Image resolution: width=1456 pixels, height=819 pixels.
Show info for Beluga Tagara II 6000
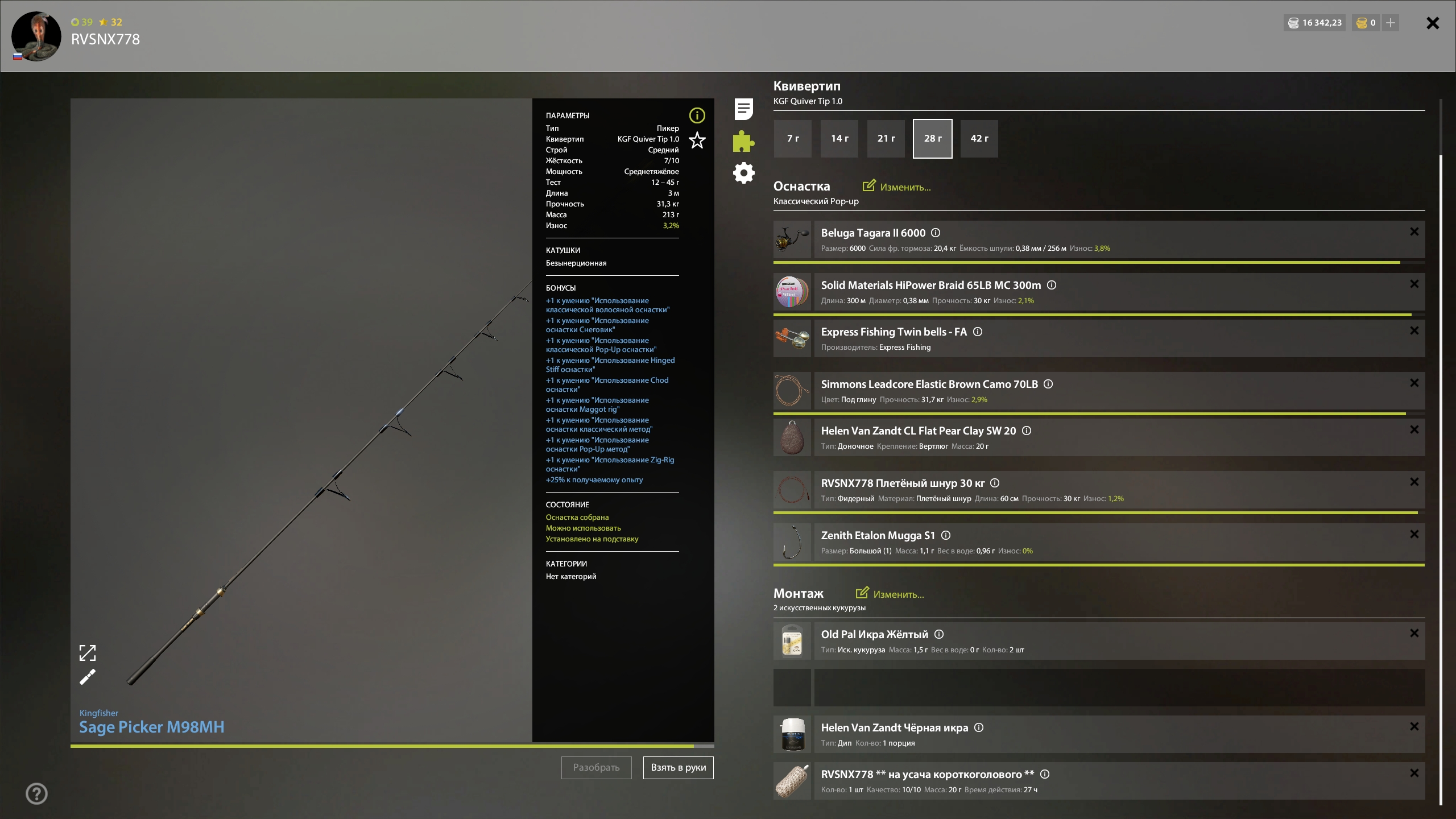click(936, 233)
